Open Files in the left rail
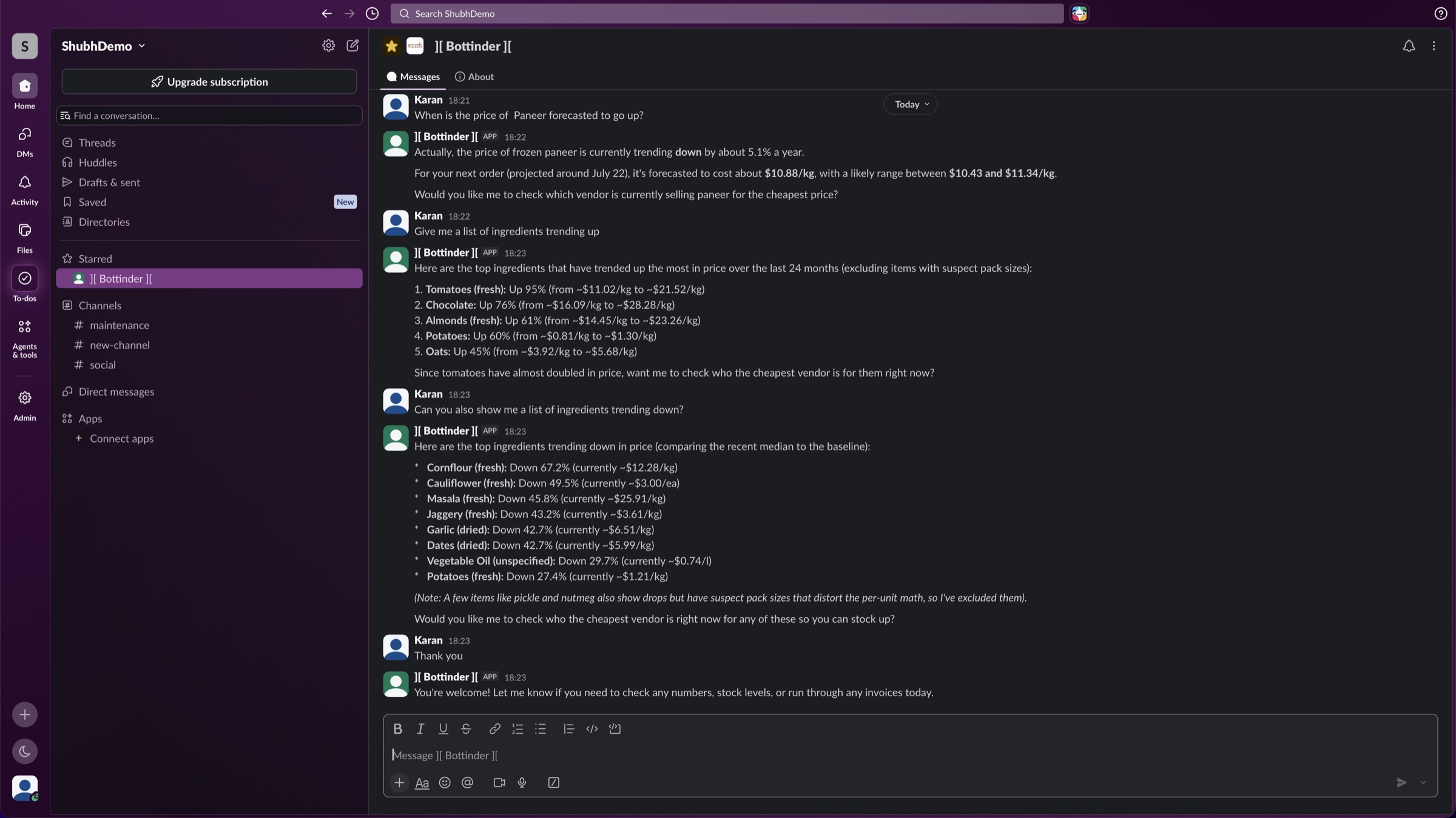The image size is (1456, 818). (25, 237)
